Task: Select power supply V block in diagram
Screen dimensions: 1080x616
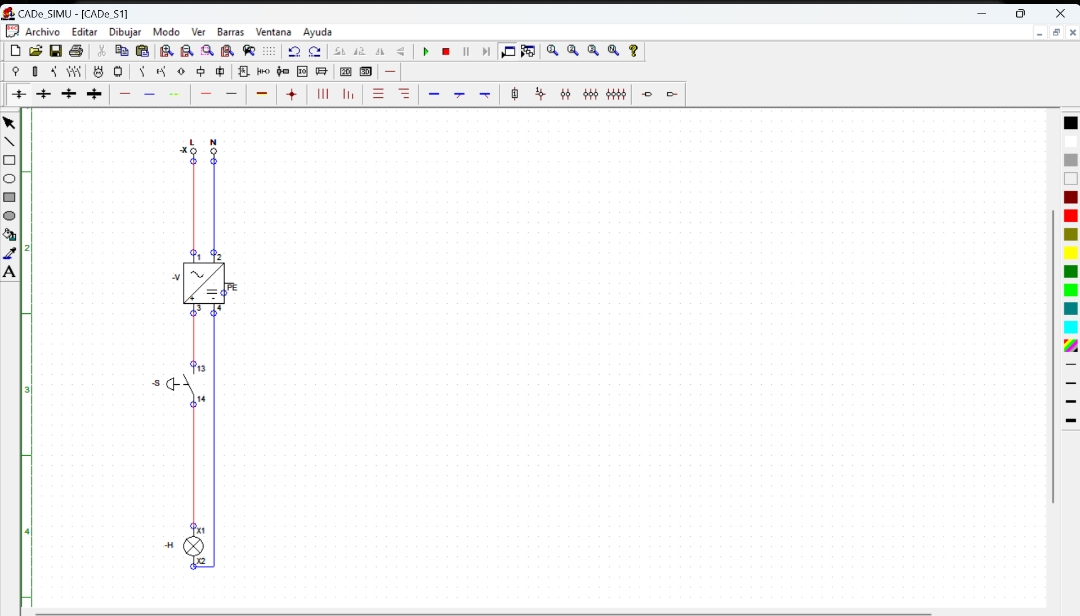Action: [x=204, y=283]
